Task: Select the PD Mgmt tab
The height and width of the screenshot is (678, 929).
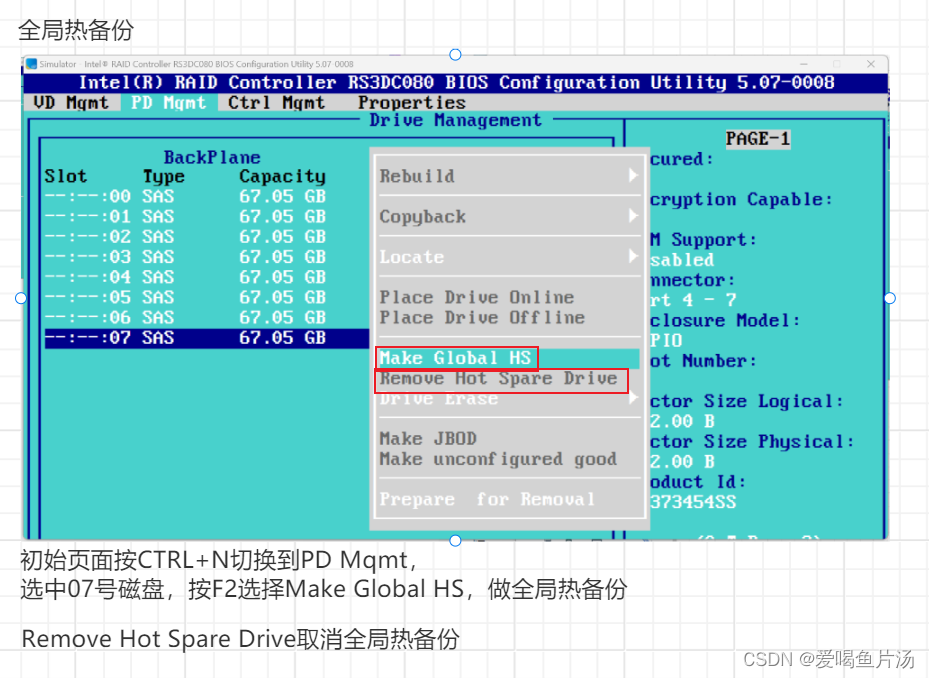Action: click(168, 103)
